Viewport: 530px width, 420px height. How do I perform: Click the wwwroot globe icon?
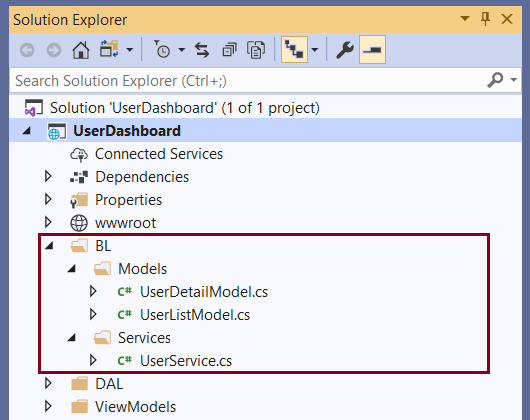(x=79, y=223)
